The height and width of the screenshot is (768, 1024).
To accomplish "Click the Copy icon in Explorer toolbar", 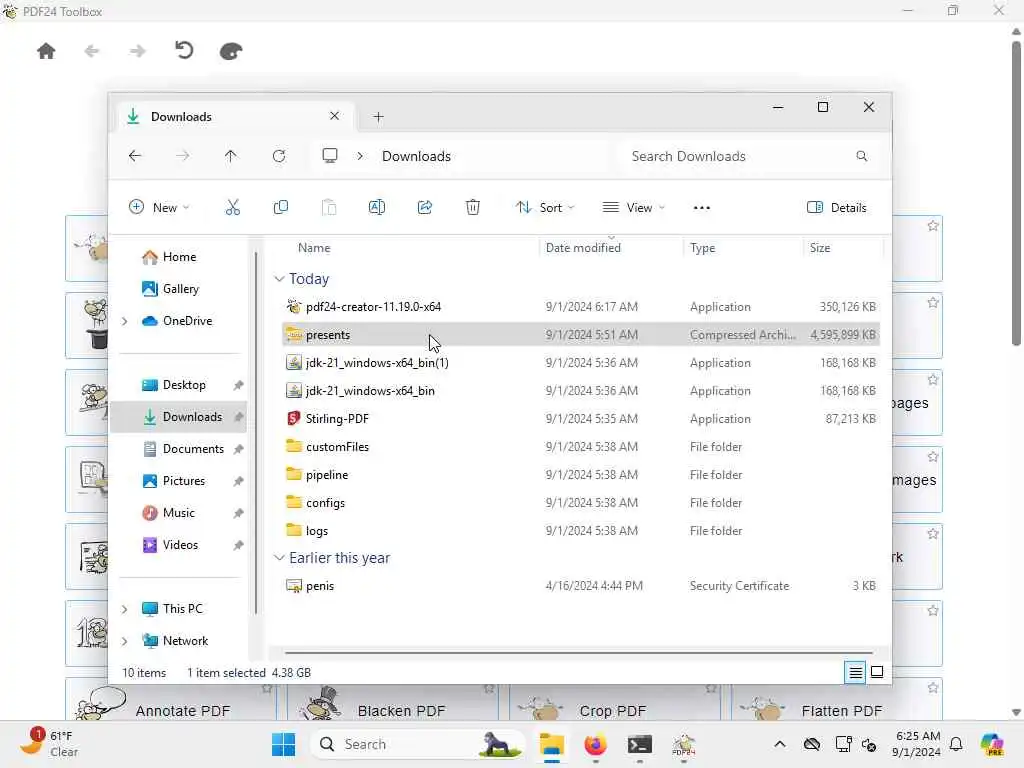I will pos(281,208).
